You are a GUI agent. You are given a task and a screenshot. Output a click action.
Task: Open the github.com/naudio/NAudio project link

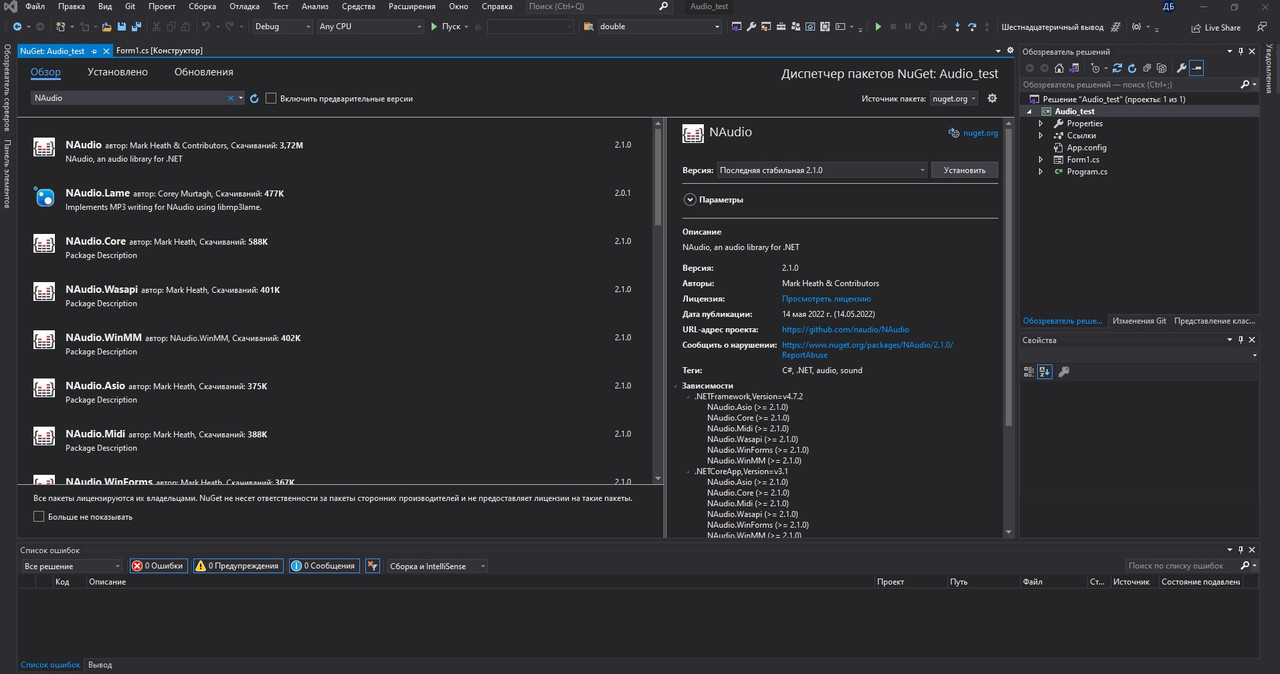point(845,329)
